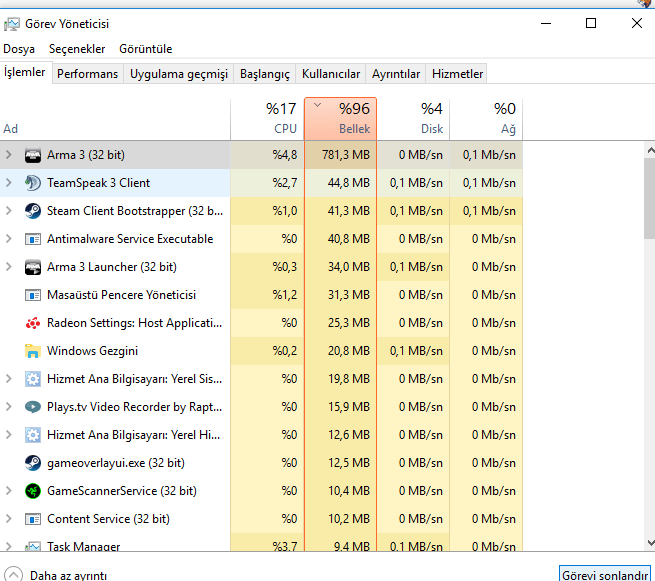
Task: Click the Daha az ayrıntı link
Action: click(x=69, y=576)
